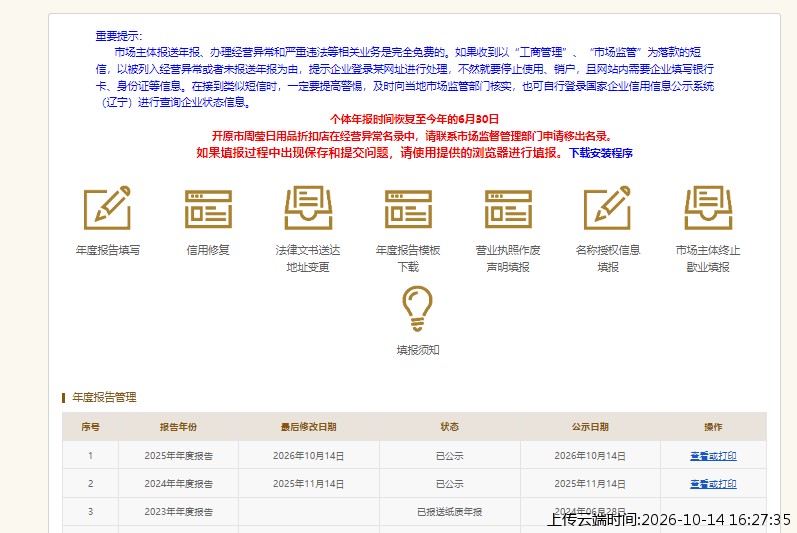797x533 pixels.
Task: Click the 状态 column header
Action: 449,427
